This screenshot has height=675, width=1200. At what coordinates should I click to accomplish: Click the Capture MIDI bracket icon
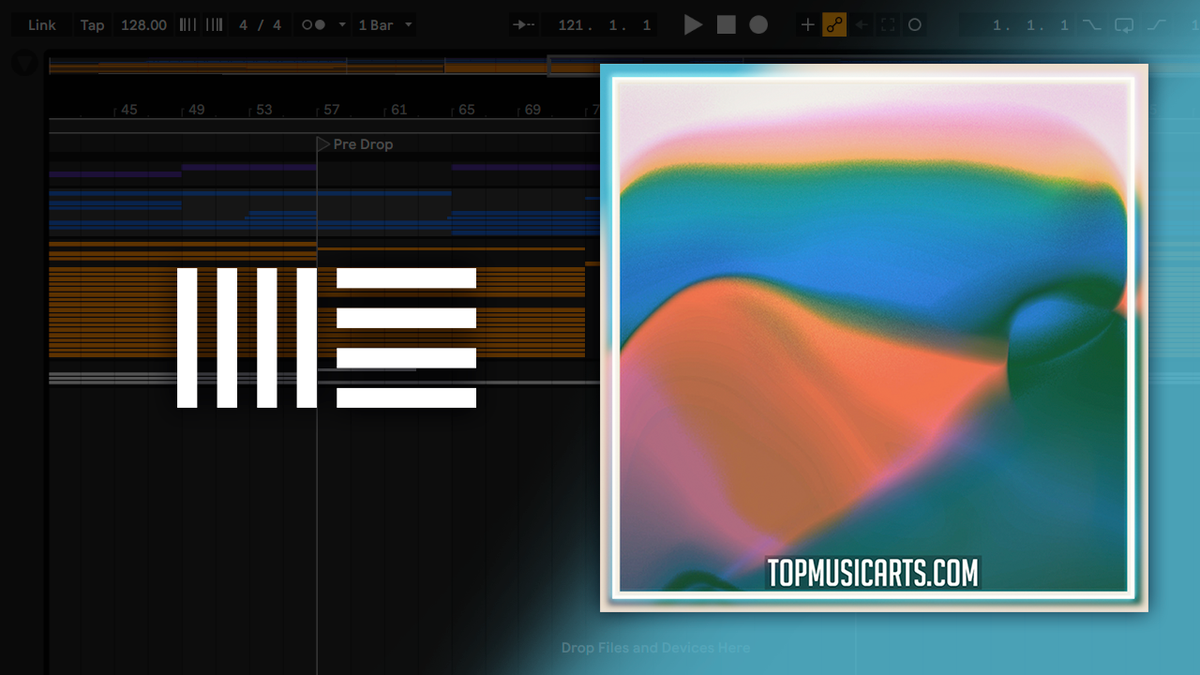888,25
